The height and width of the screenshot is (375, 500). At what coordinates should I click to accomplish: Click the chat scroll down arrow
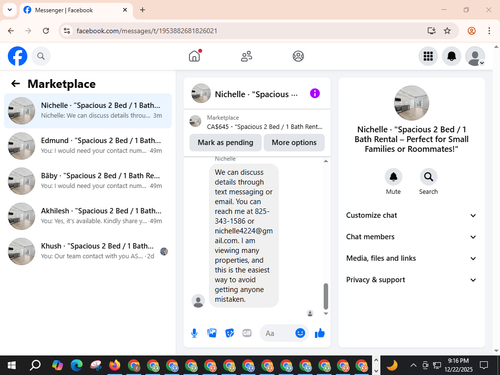326,313
